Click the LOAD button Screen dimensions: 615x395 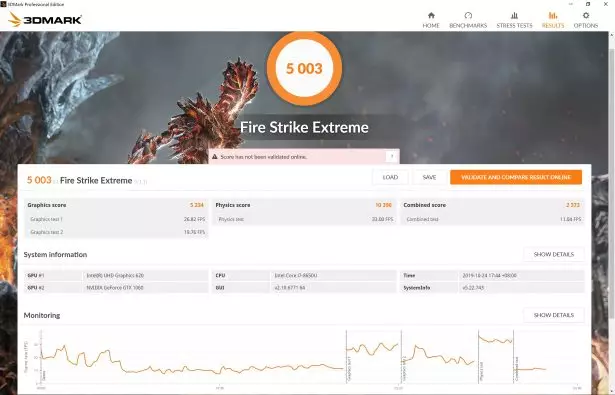[390, 177]
